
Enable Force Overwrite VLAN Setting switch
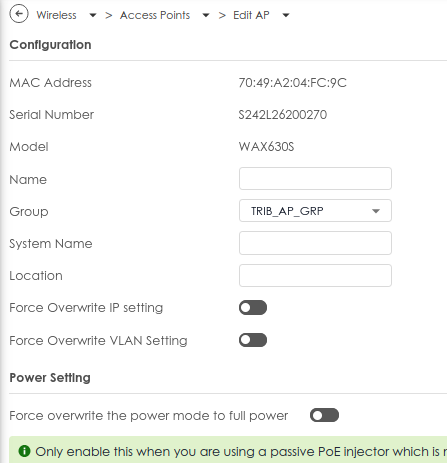[253, 340]
